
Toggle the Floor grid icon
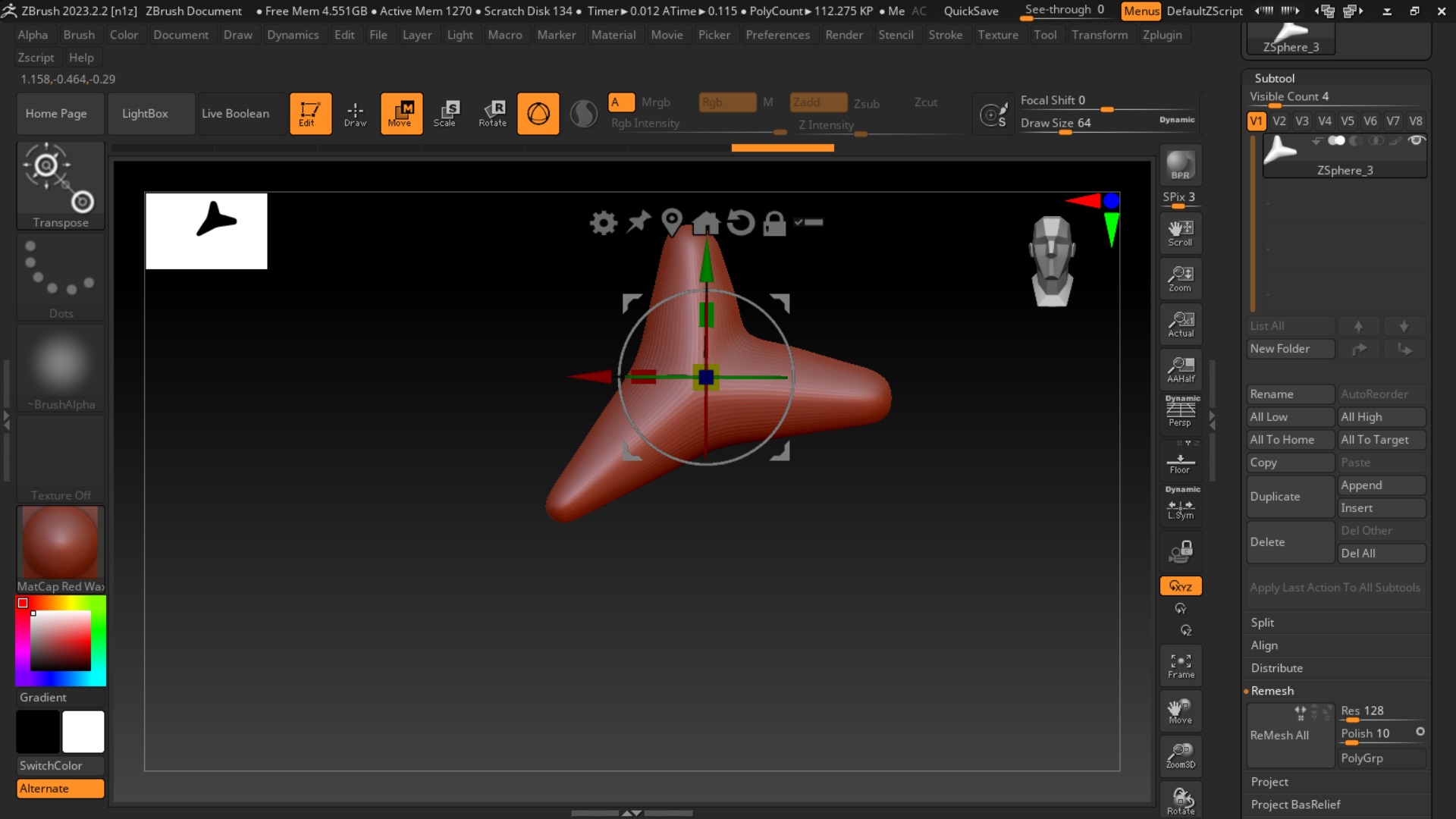click(x=1180, y=462)
